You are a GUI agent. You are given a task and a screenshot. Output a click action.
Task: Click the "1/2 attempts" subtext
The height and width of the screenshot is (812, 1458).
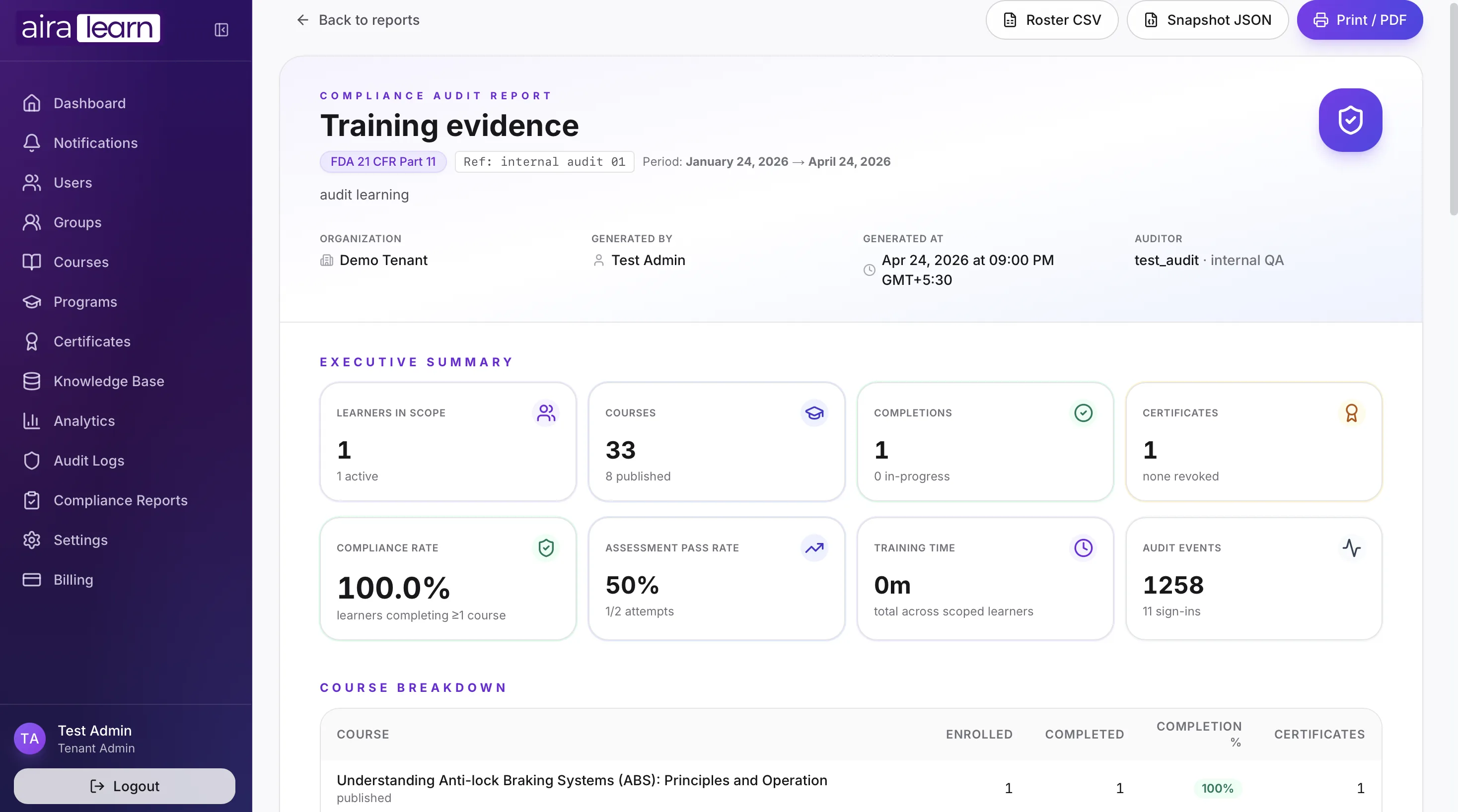[640, 611]
